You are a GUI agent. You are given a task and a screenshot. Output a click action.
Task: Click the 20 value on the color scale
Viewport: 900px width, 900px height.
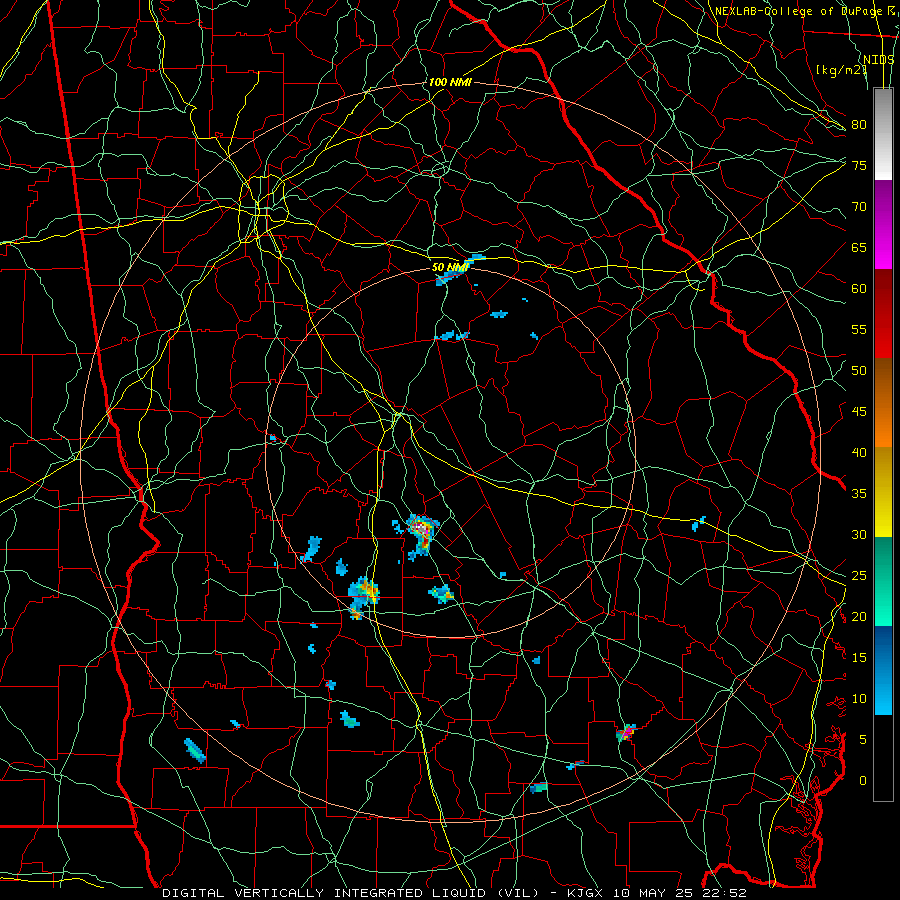point(859,616)
